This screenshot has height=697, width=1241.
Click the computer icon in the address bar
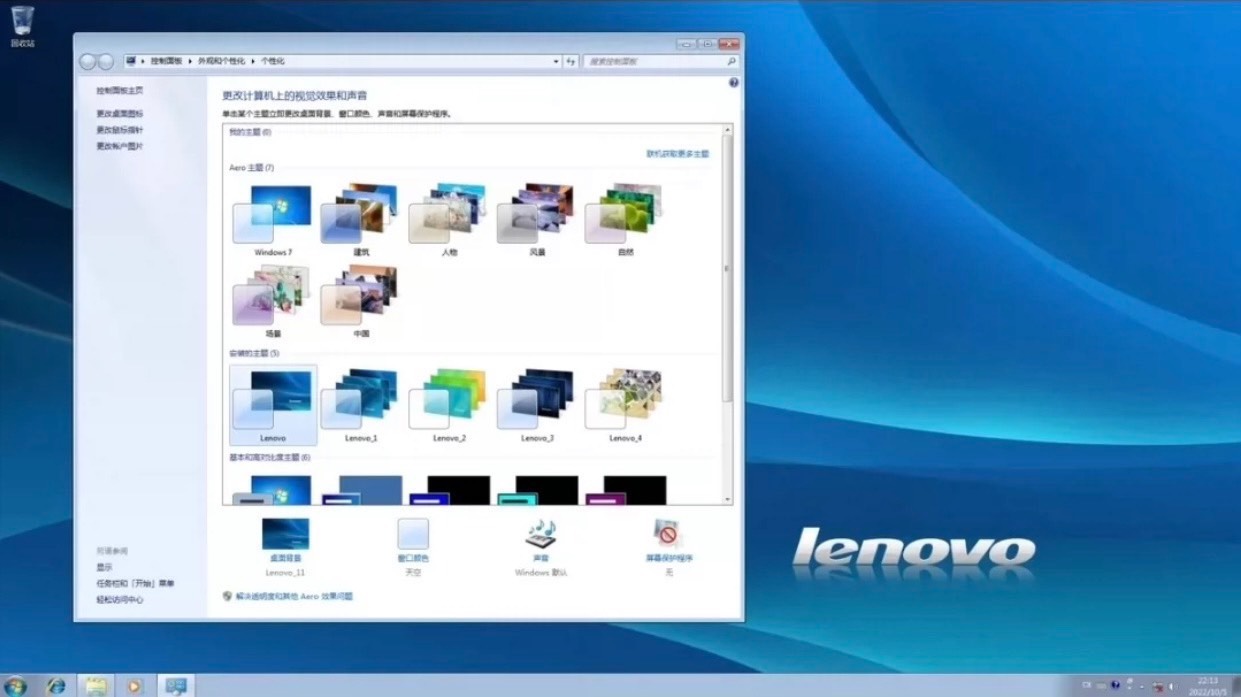point(131,61)
